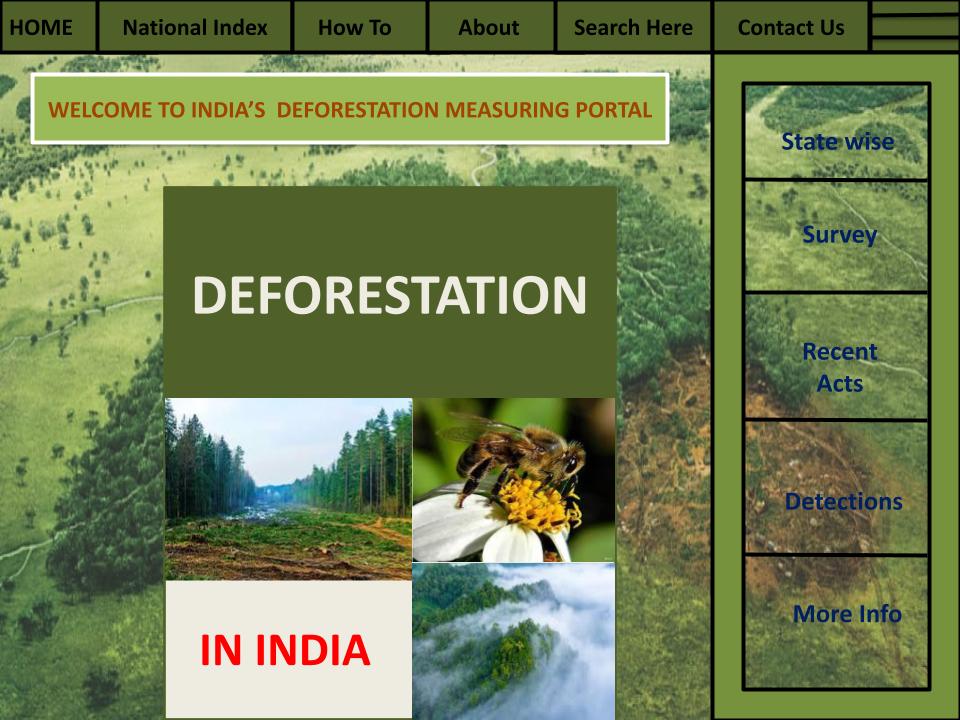Click the IN INDIA text panel
The image size is (960, 720).
[x=288, y=649]
